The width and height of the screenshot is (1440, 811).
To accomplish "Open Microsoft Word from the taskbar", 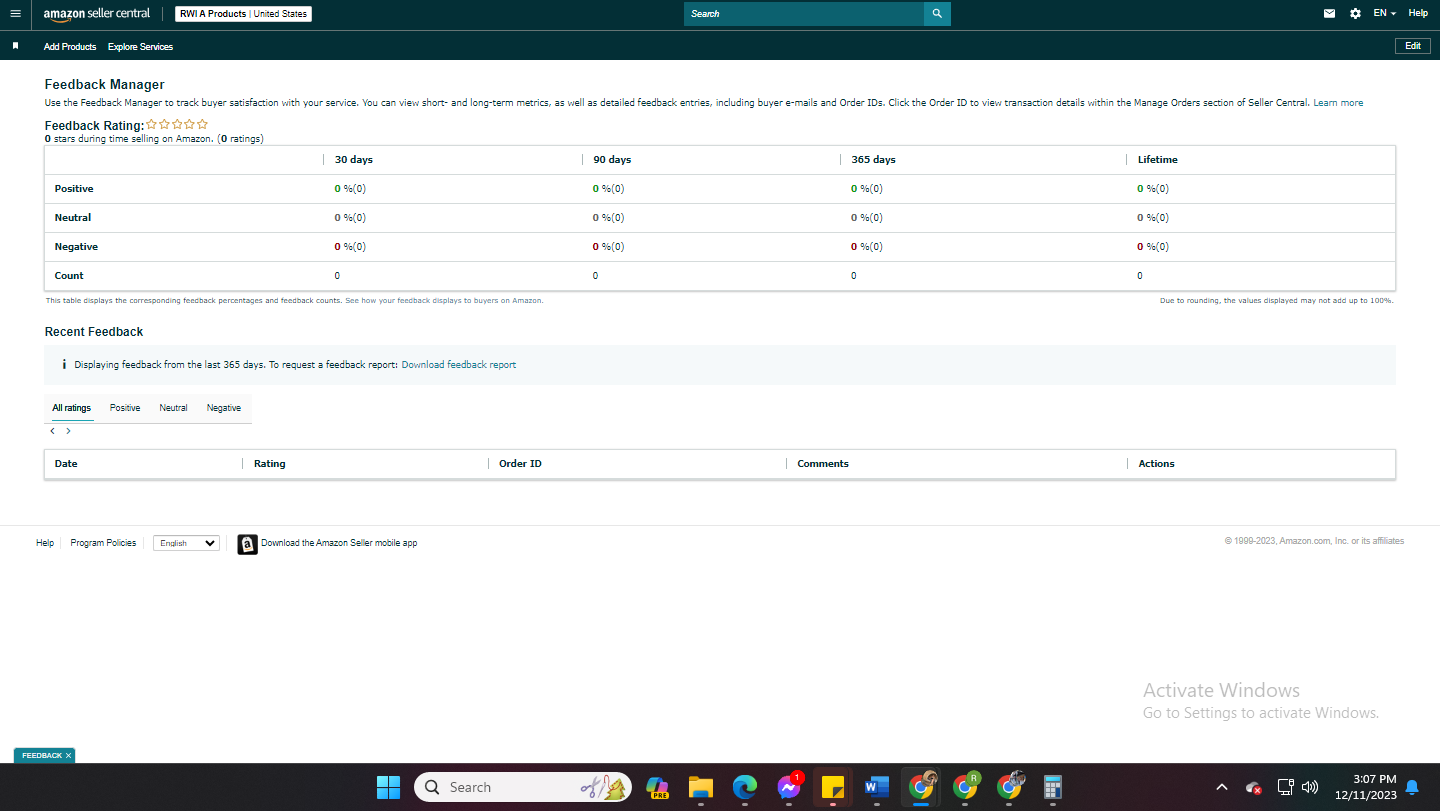I will click(x=876, y=787).
